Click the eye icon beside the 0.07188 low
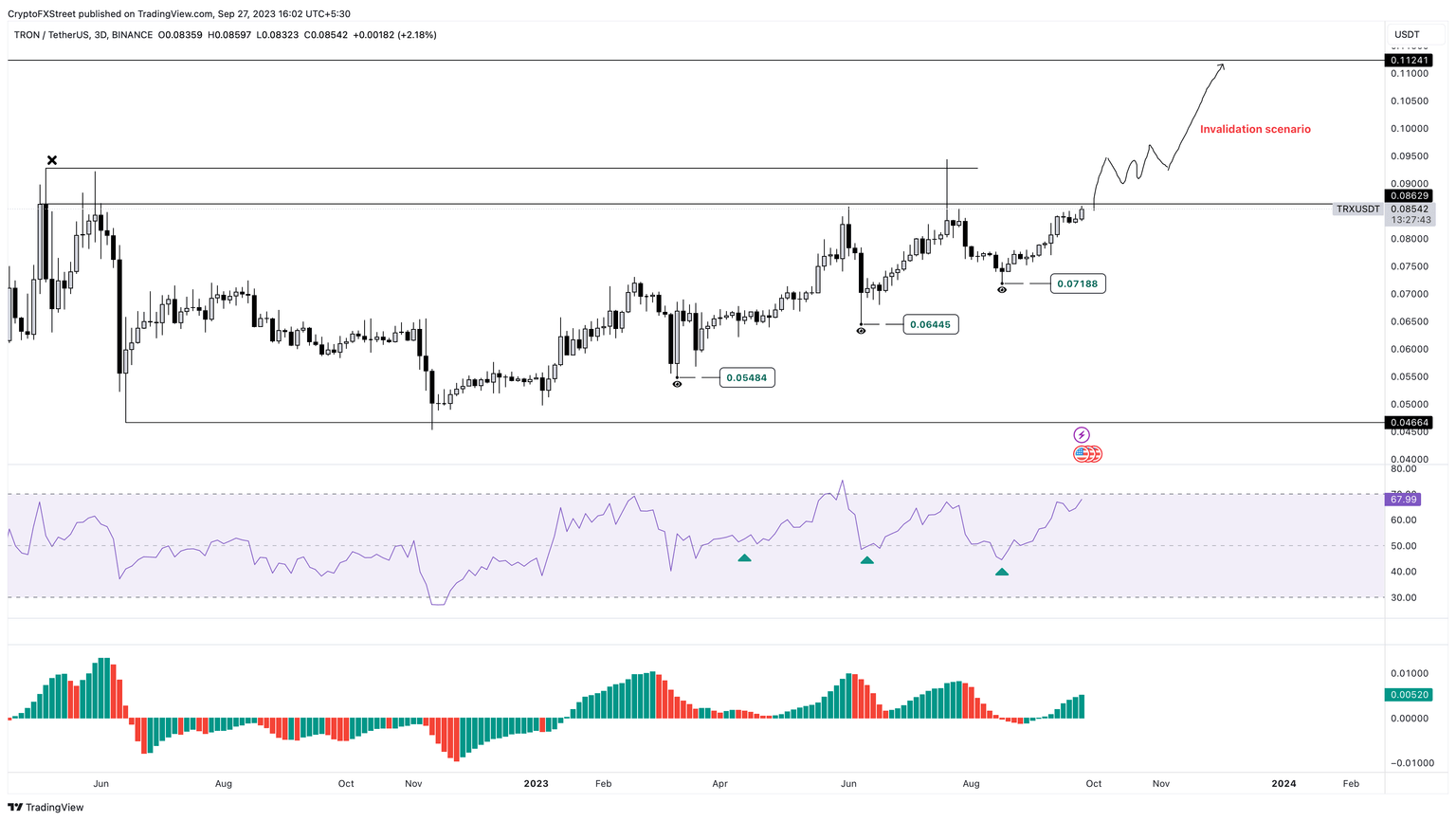 (x=1002, y=289)
